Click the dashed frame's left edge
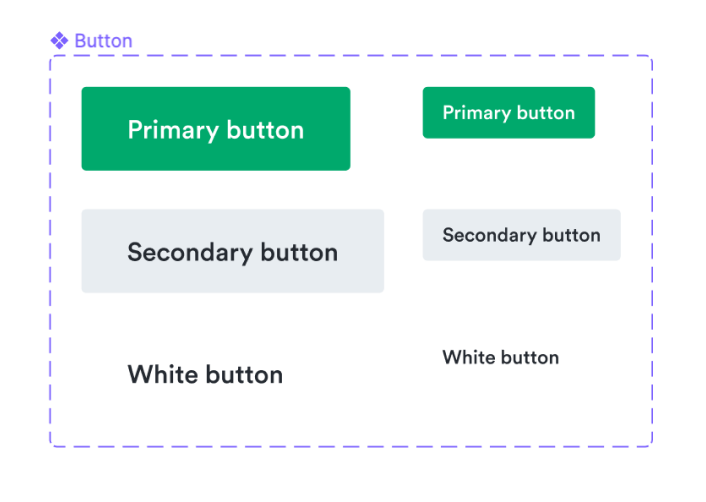 pyautogui.click(x=50, y=251)
